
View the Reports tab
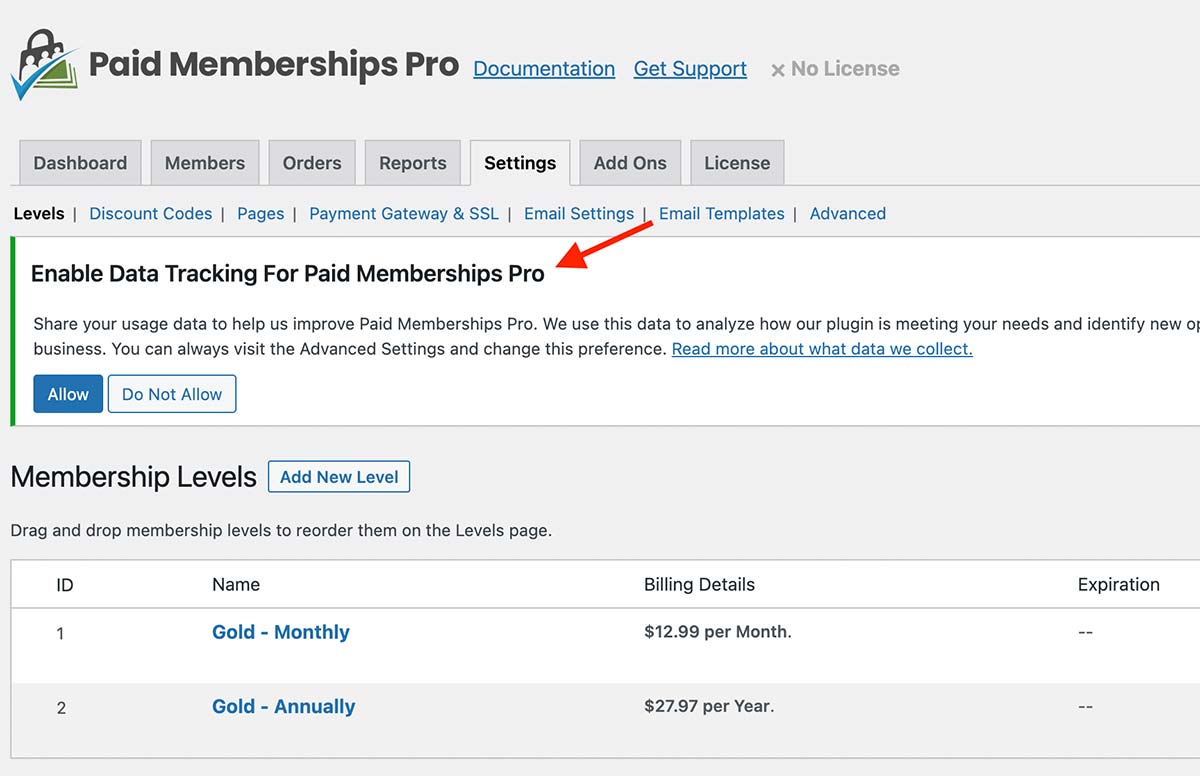click(412, 162)
